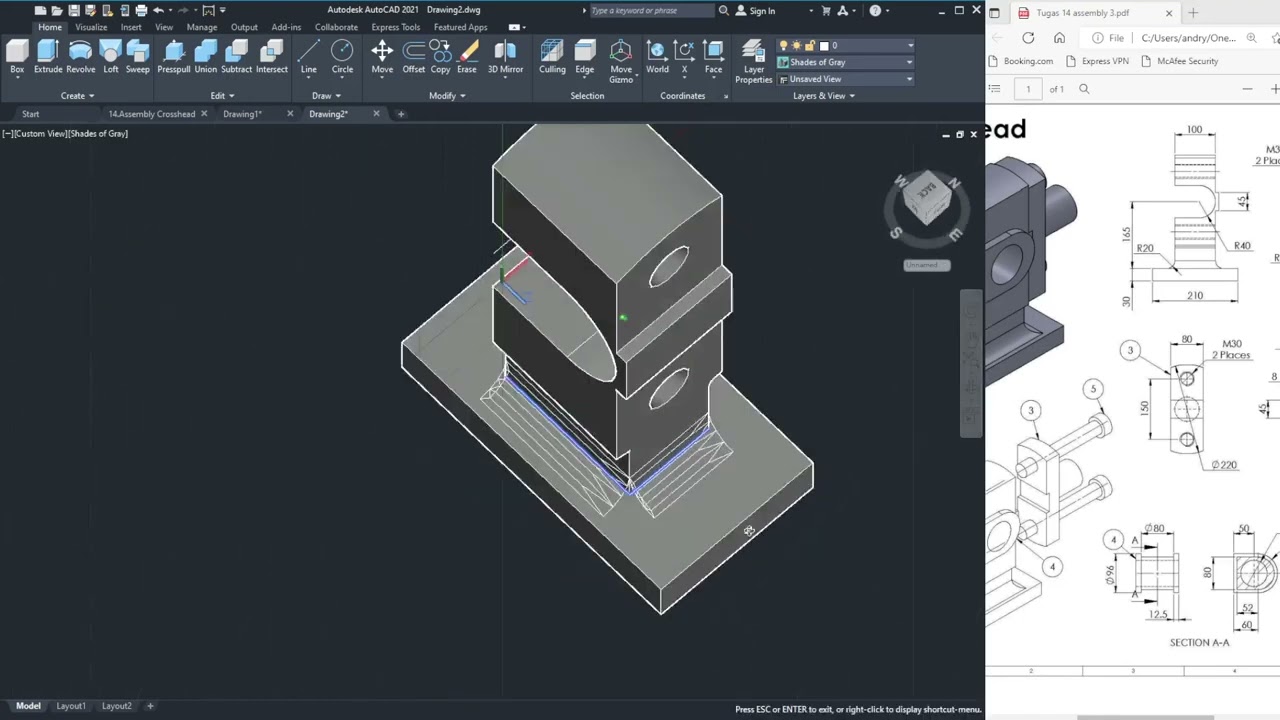The width and height of the screenshot is (1280, 720).
Task: Open Booking.com bookmark in browser
Action: pos(1020,61)
